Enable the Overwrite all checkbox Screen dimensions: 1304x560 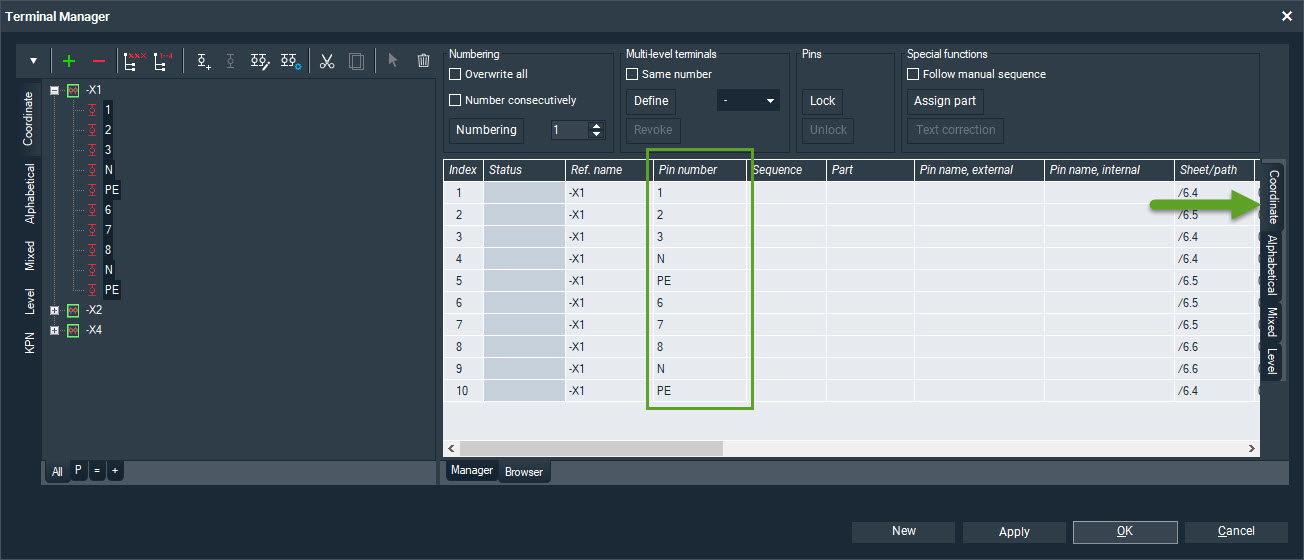point(455,74)
